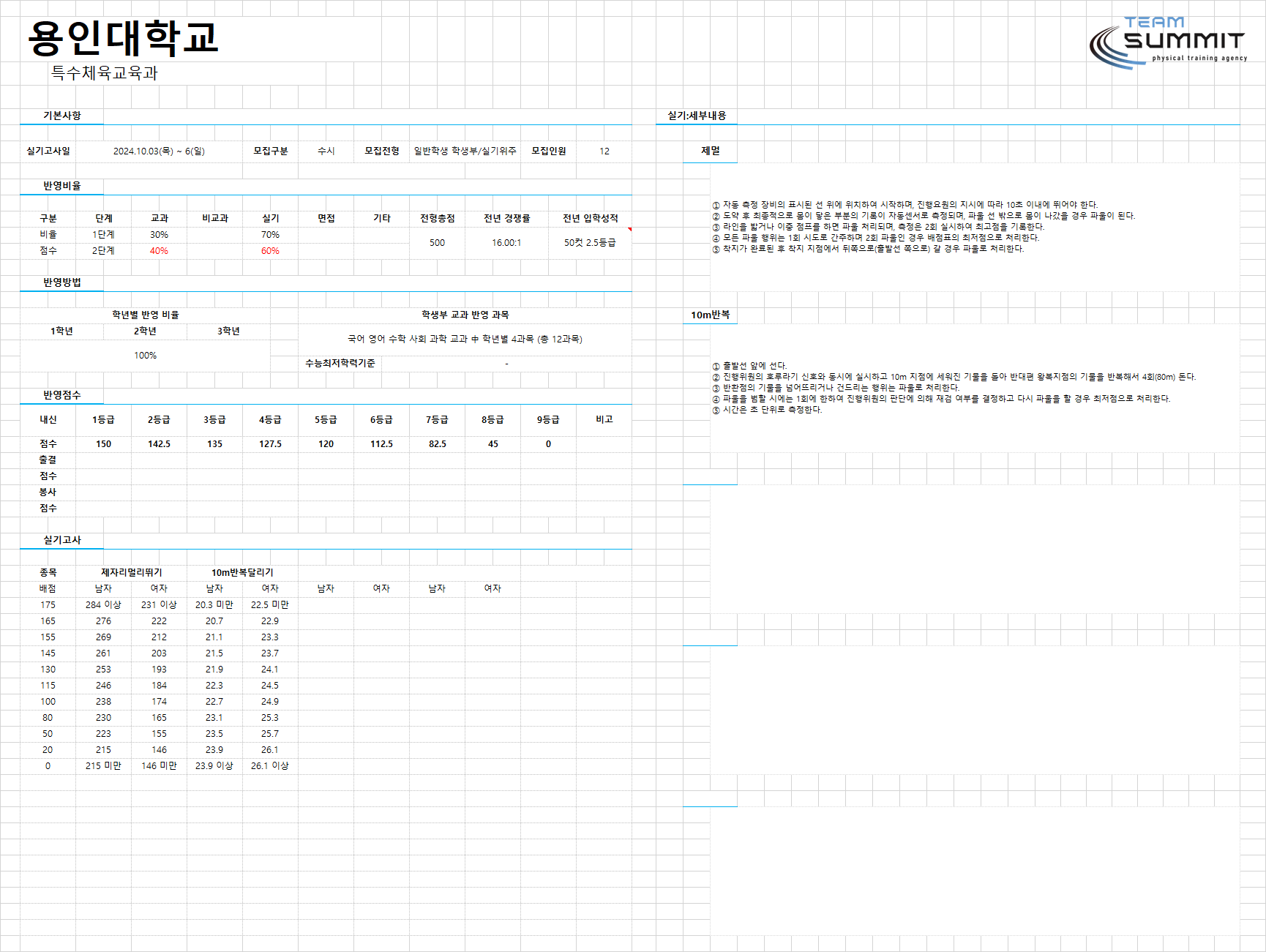Click the red 60% cell
The height and width of the screenshot is (952, 1266).
[270, 250]
